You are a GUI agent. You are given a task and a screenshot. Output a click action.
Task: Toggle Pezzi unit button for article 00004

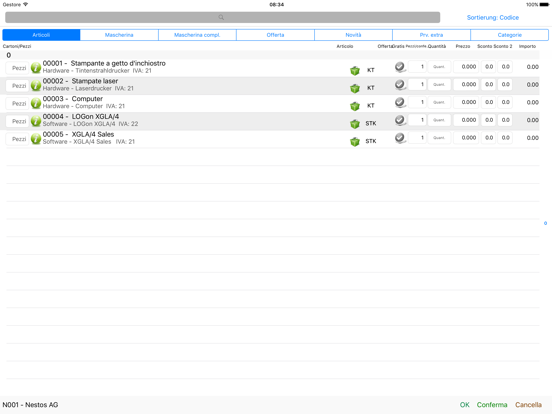[18, 121]
